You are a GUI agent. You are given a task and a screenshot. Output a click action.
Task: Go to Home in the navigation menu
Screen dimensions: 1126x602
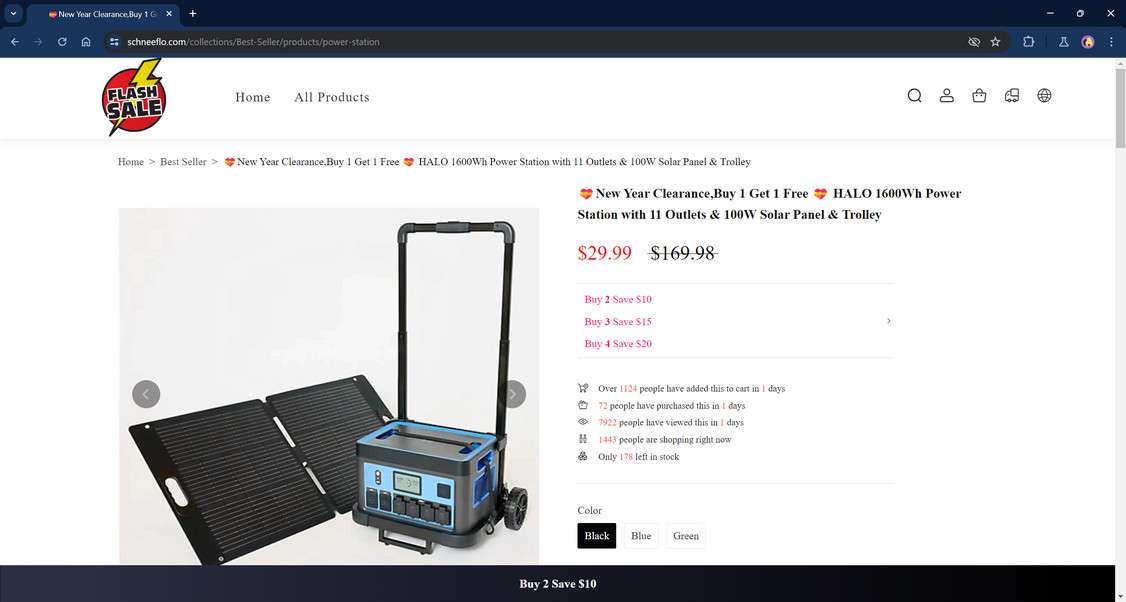pyautogui.click(x=253, y=97)
